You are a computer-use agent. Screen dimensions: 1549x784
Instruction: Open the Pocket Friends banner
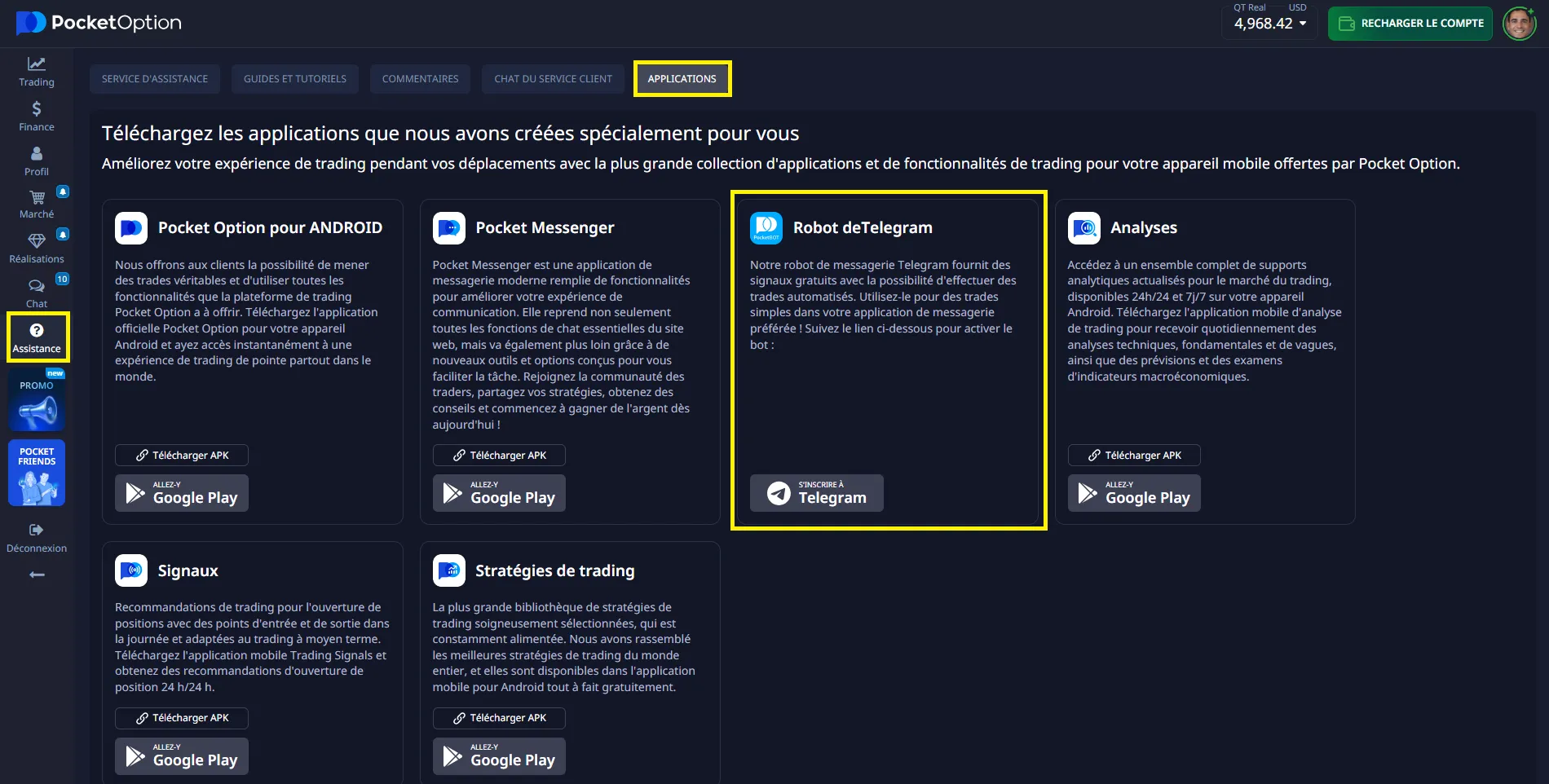[37, 473]
